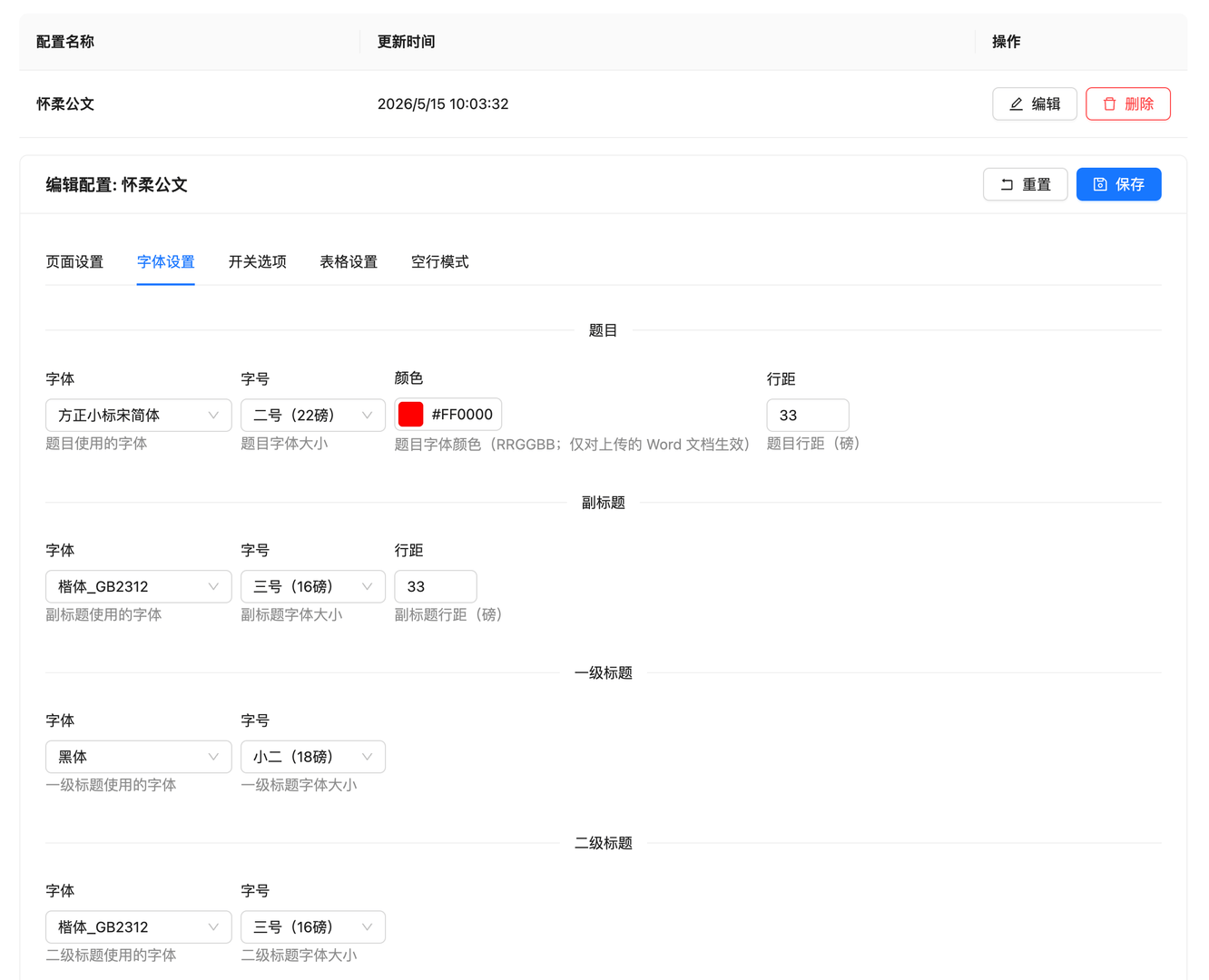Select the 字体设置 tab
The image size is (1209, 980).
tap(166, 262)
